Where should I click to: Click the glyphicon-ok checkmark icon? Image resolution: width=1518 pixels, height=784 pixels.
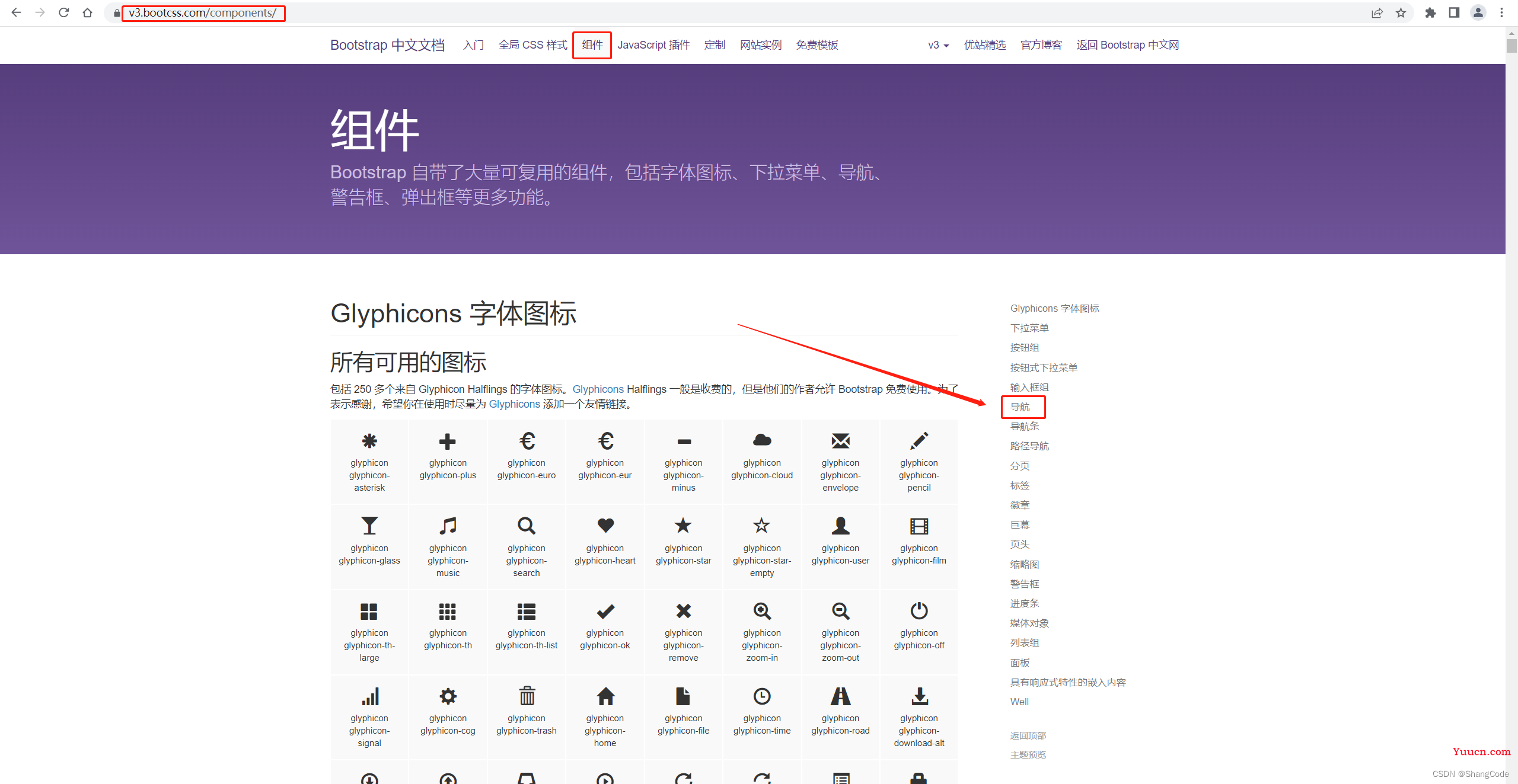(x=605, y=610)
